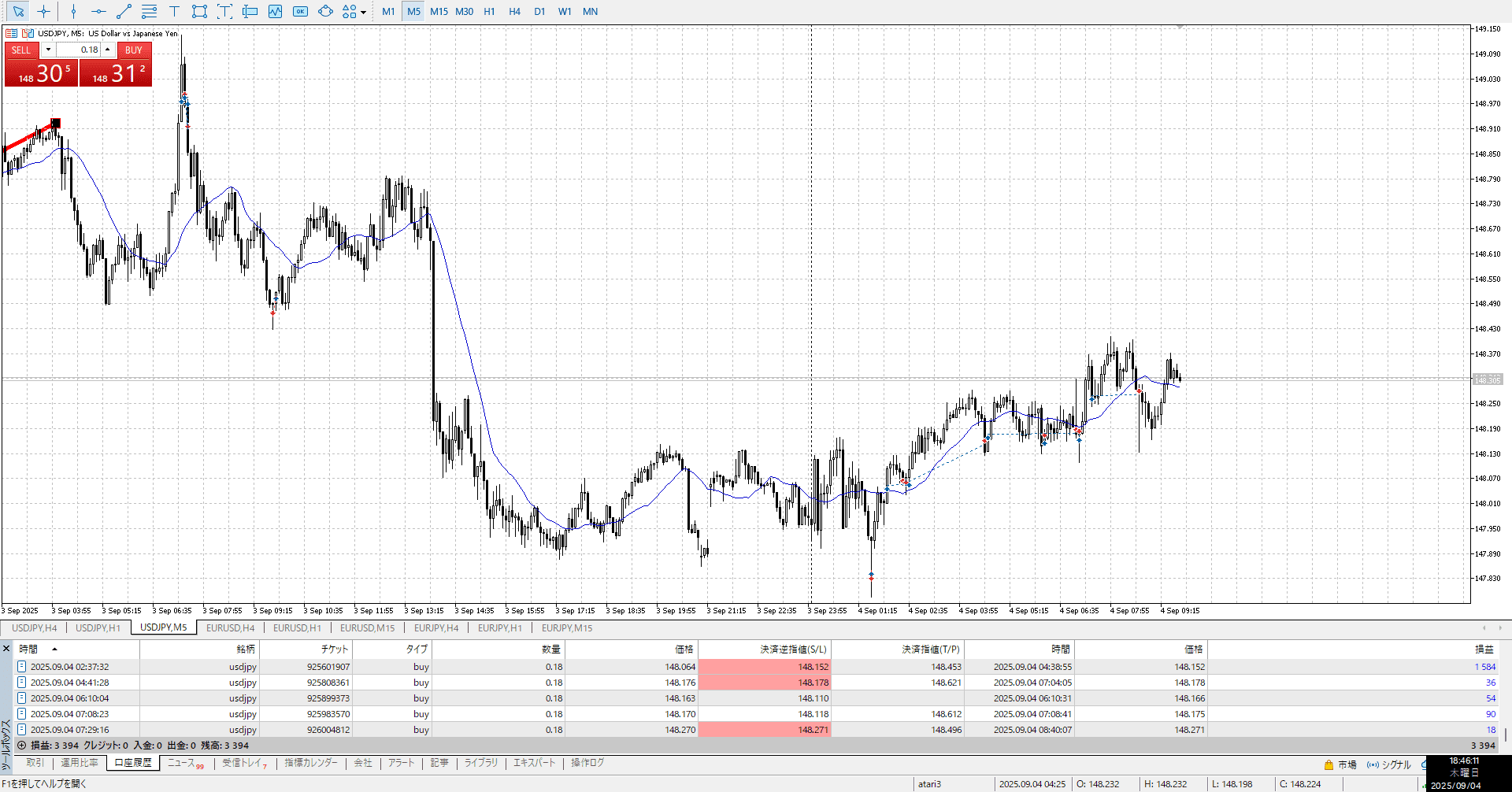
Task: Open the ニュース tab in toolbox
Action: click(181, 762)
